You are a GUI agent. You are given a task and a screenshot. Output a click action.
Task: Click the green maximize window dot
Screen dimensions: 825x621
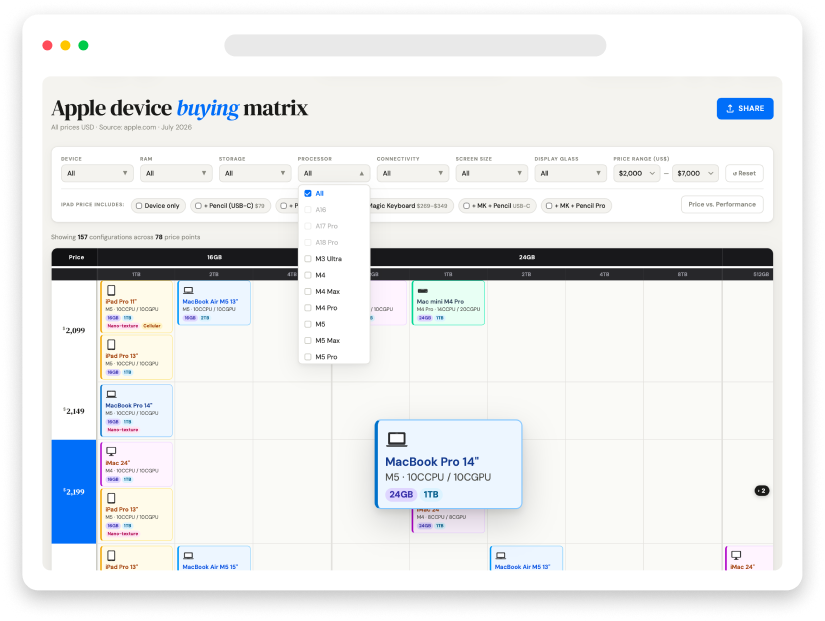coord(83,45)
